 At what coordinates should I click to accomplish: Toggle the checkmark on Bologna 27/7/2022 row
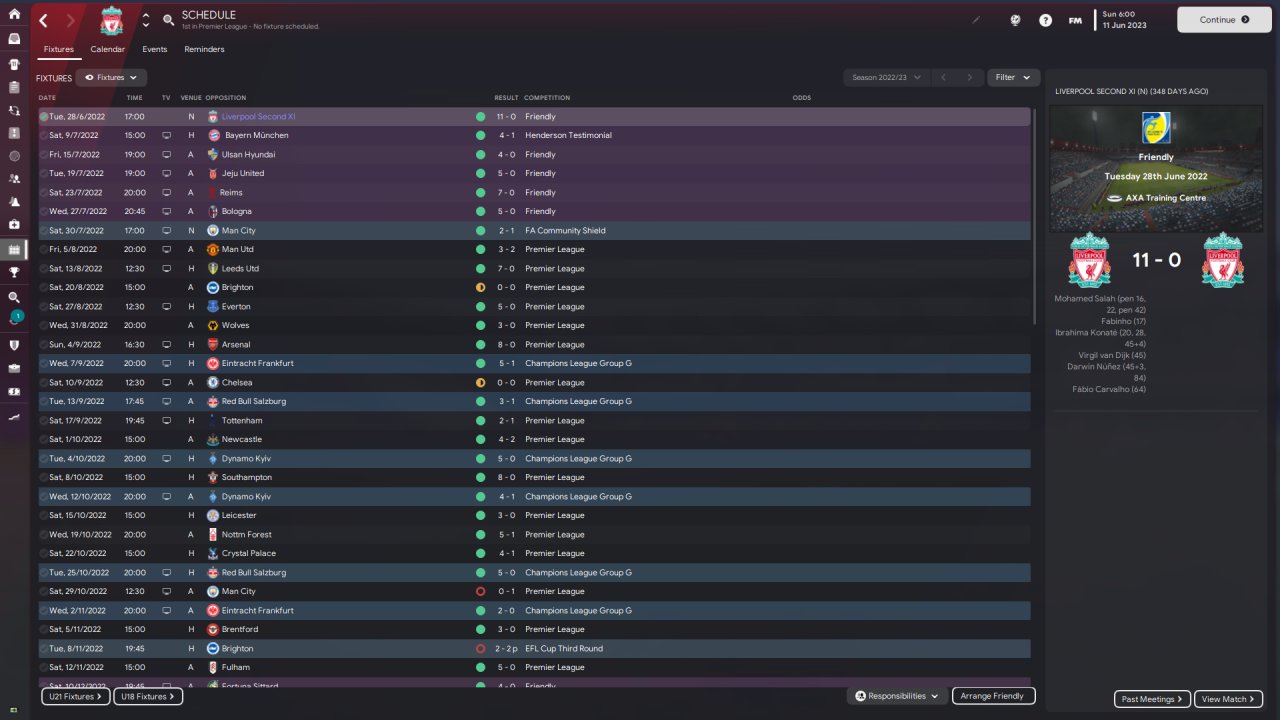[x=44, y=211]
